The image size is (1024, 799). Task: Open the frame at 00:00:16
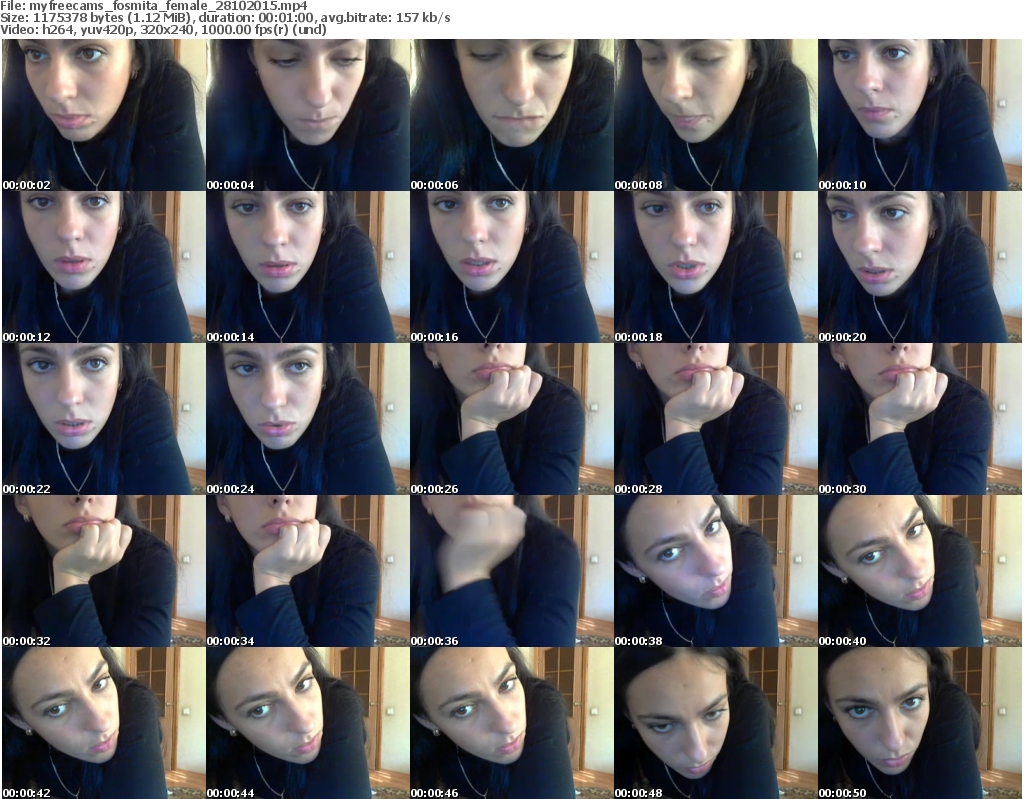tap(511, 267)
